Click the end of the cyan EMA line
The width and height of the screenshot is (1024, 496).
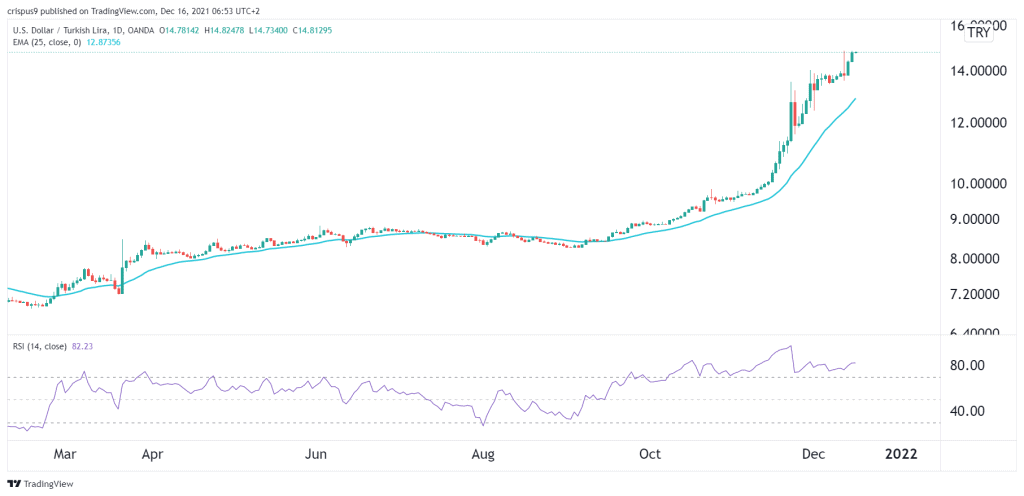click(x=855, y=99)
